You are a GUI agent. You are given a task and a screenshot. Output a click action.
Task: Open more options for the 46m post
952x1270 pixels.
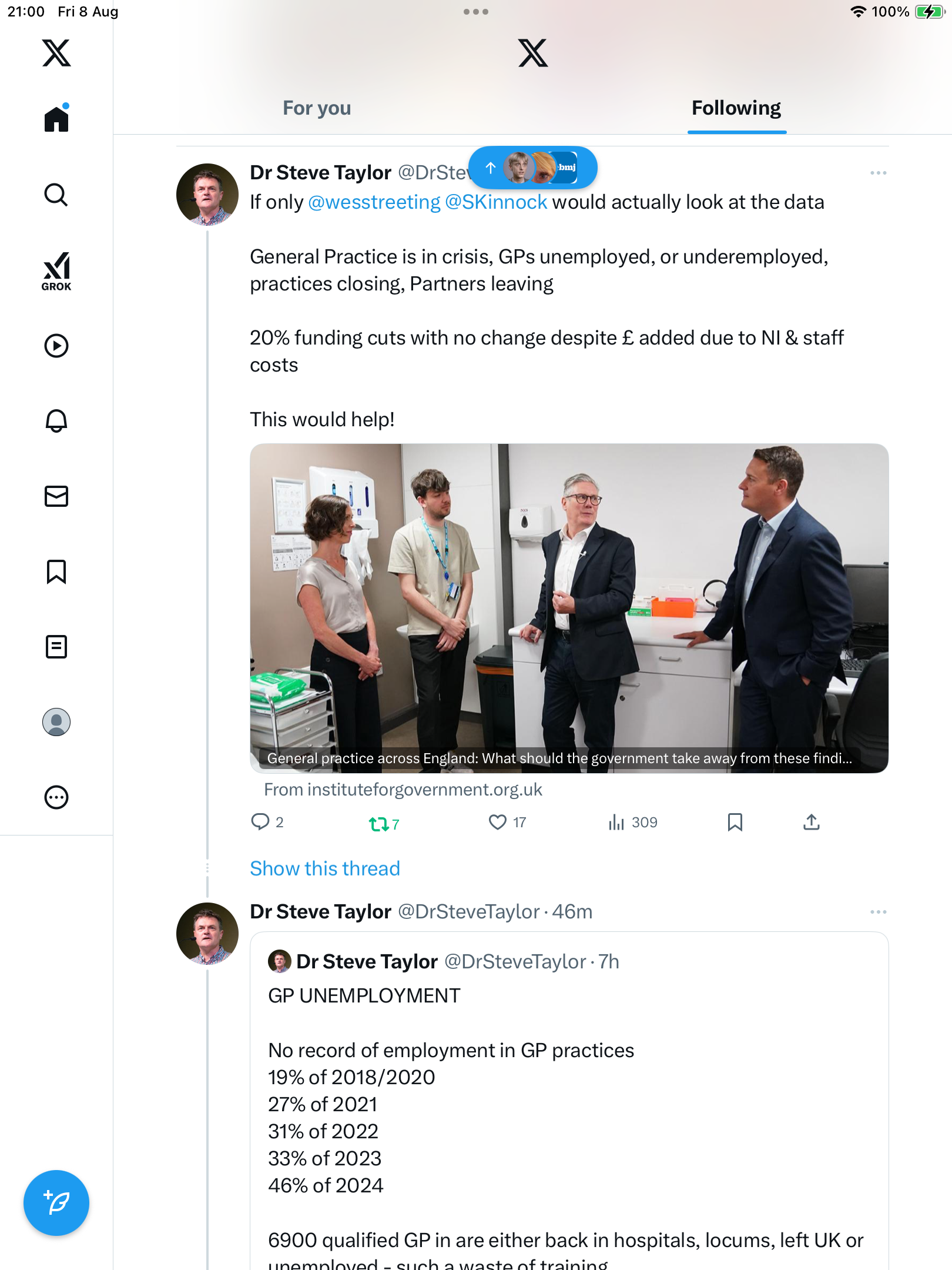tap(878, 912)
